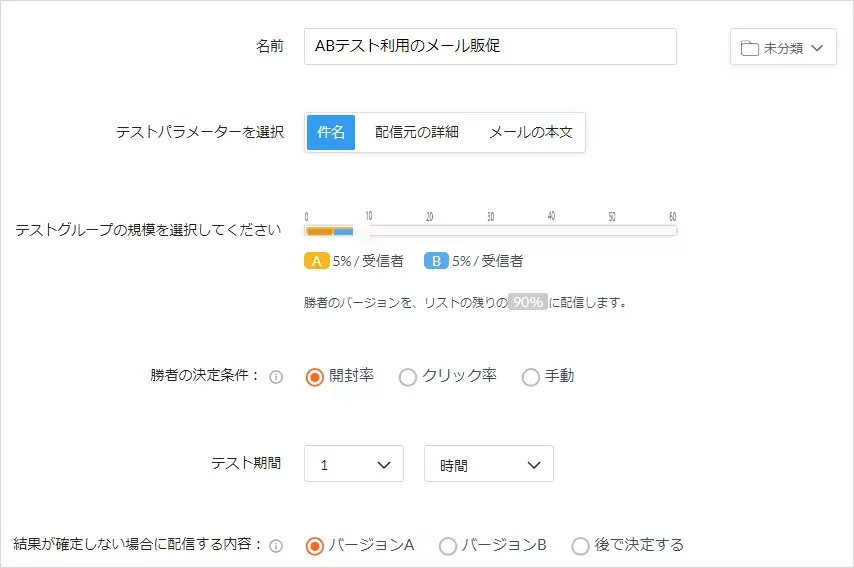
Task: Switch to the 配信元の詳細 tab
Action: point(417,132)
